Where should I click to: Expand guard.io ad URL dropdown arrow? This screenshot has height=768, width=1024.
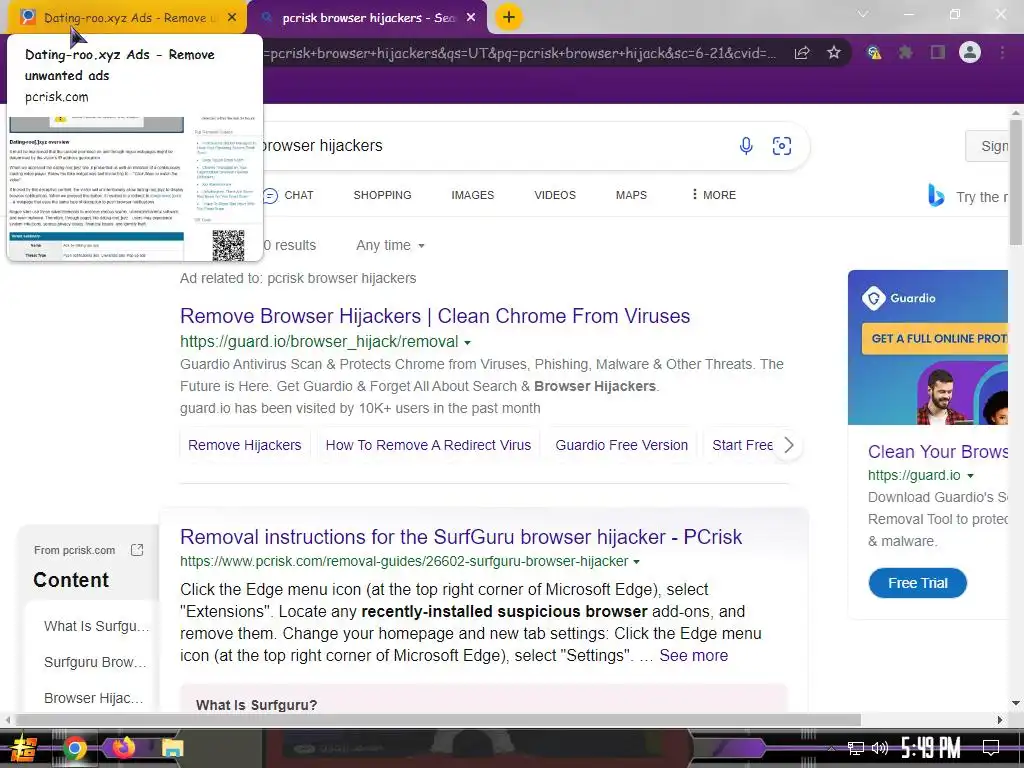point(467,342)
